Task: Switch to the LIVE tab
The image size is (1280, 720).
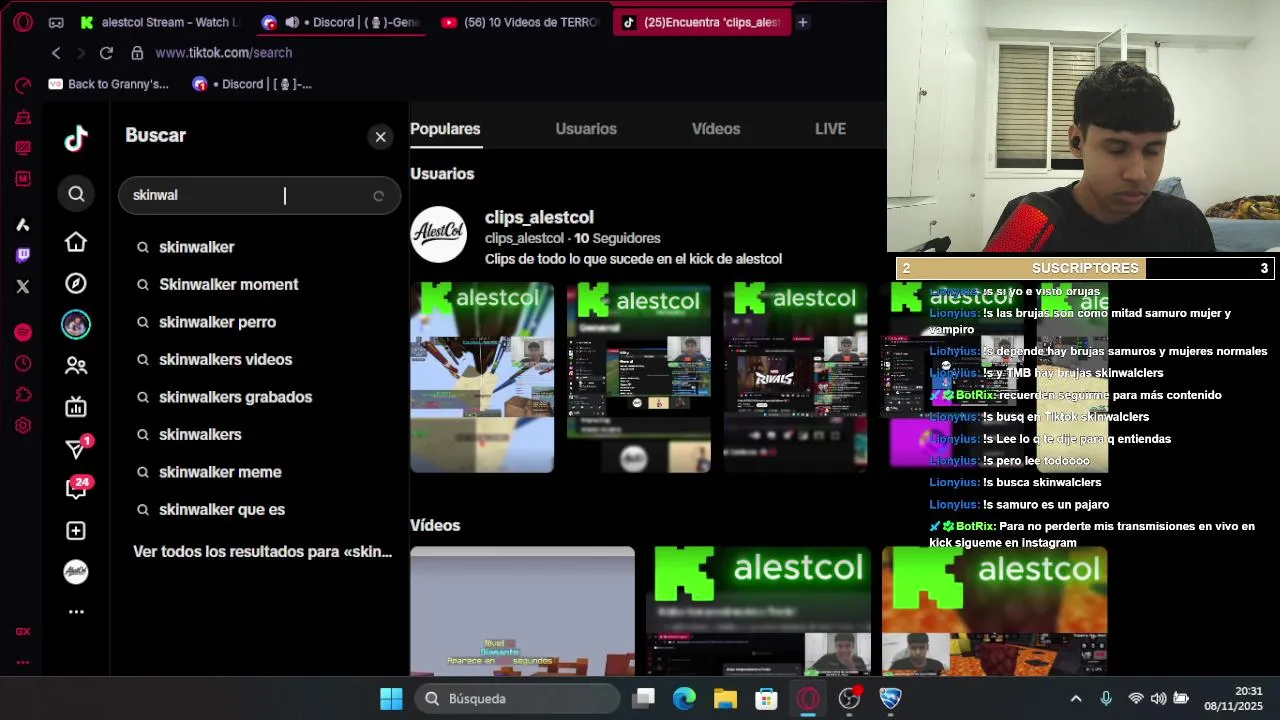Action: [x=830, y=129]
